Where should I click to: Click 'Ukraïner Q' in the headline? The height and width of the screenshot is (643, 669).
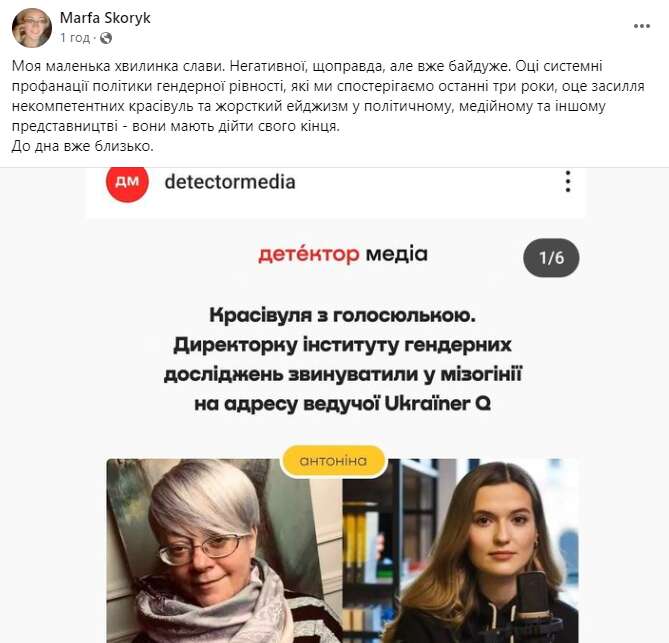click(438, 404)
